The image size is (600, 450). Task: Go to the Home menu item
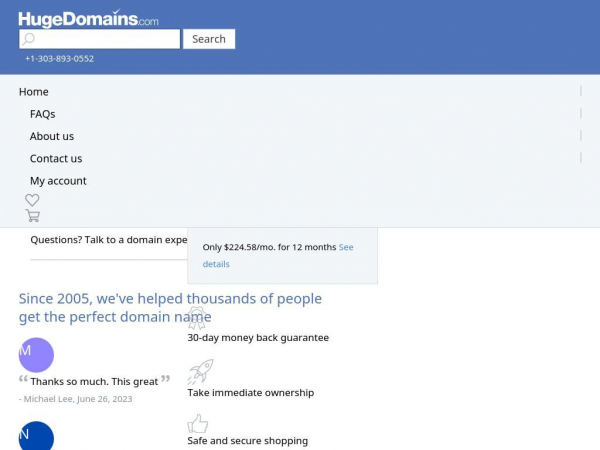[x=34, y=92]
